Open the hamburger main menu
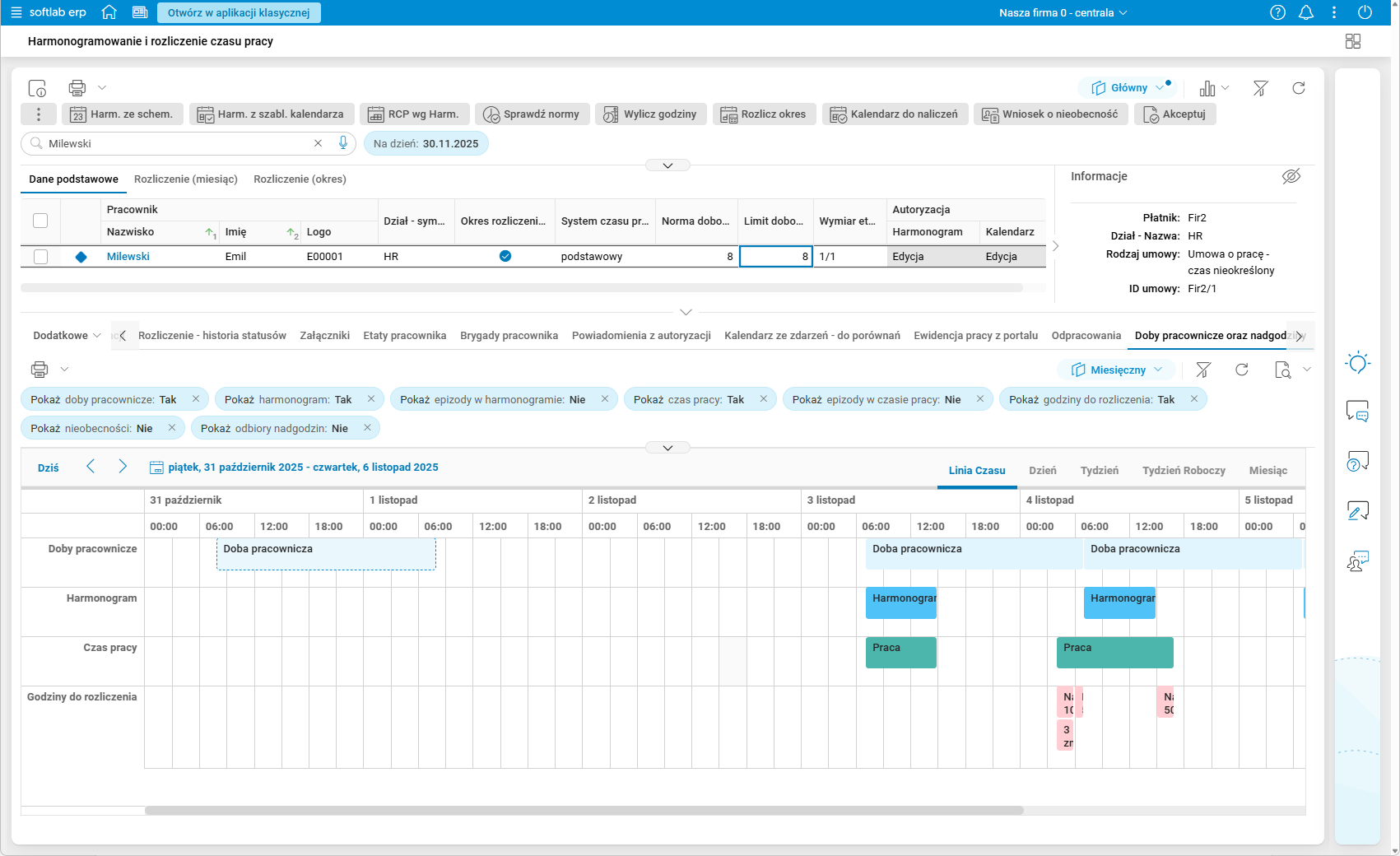Image resolution: width=1400 pixels, height=856 pixels. click(16, 12)
